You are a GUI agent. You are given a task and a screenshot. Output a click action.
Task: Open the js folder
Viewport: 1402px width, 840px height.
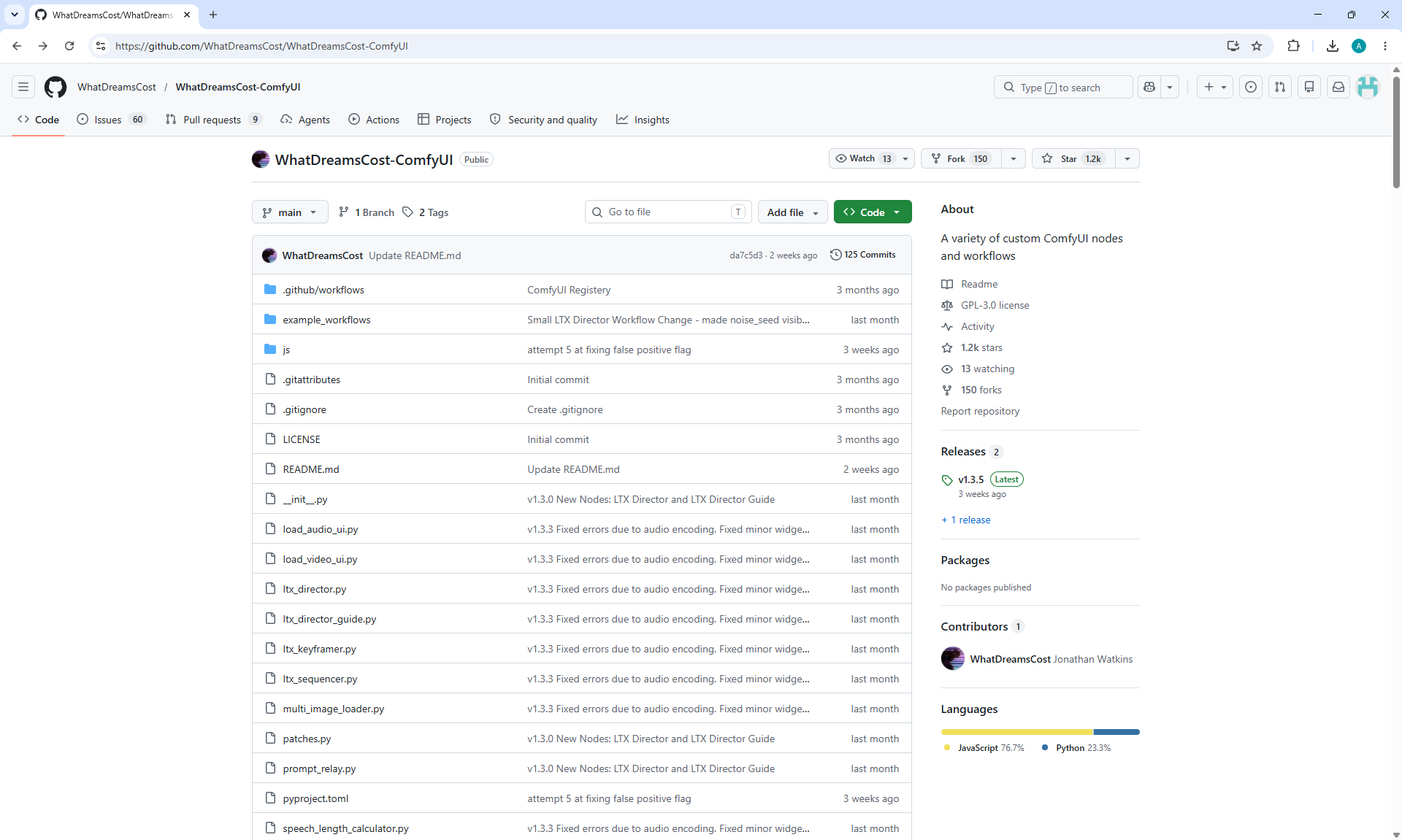pos(286,350)
